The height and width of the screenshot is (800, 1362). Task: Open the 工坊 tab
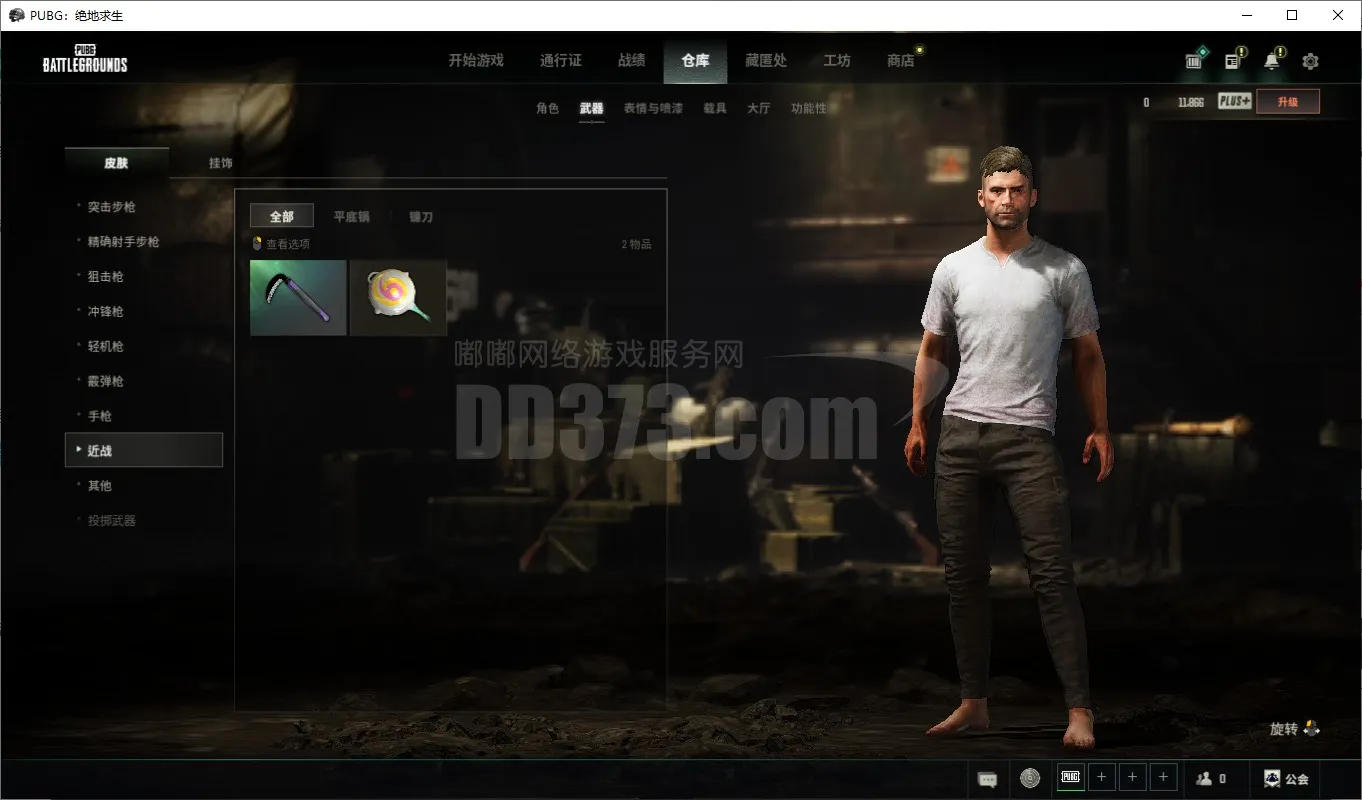(837, 61)
